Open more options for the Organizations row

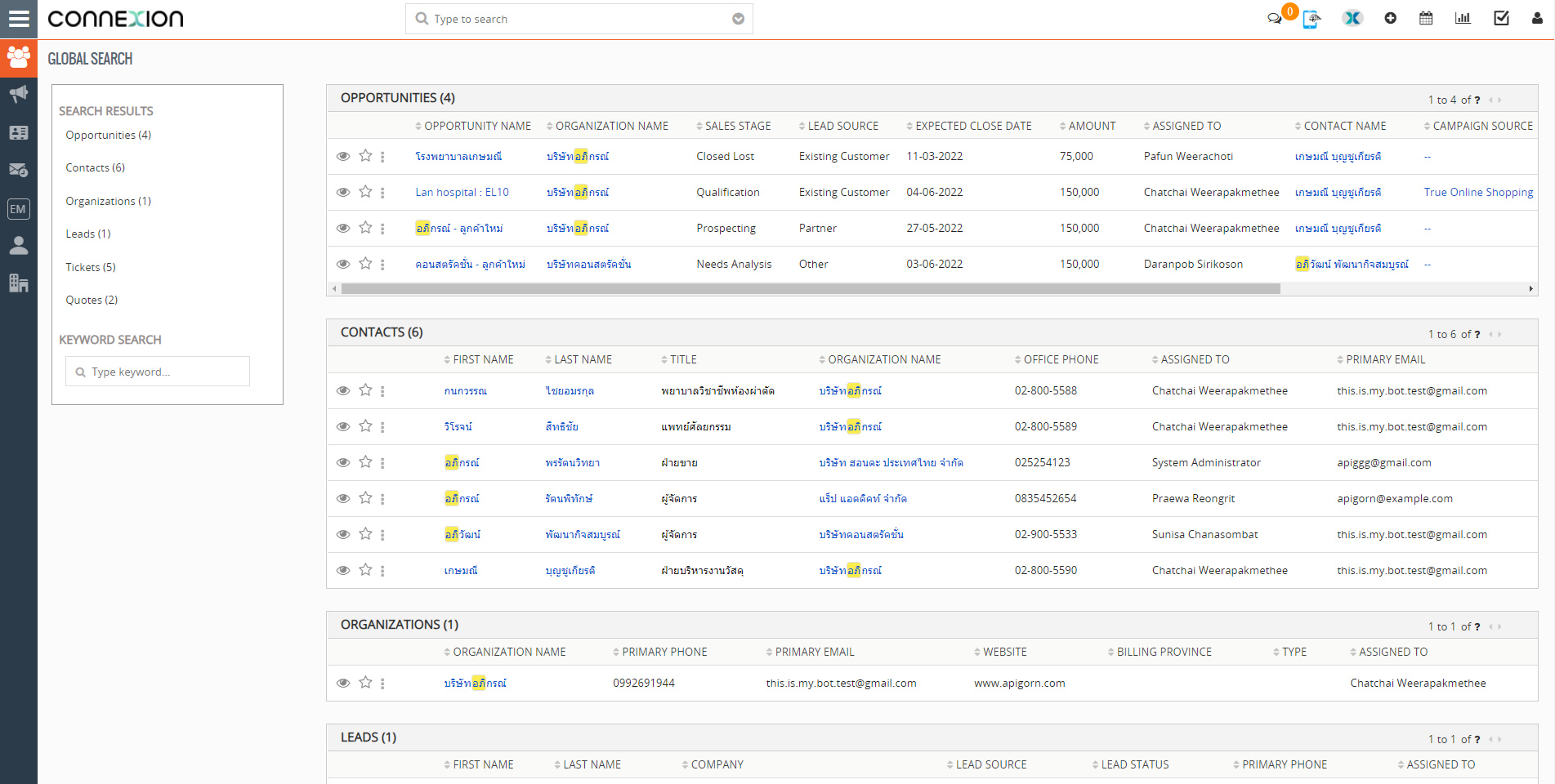click(382, 684)
